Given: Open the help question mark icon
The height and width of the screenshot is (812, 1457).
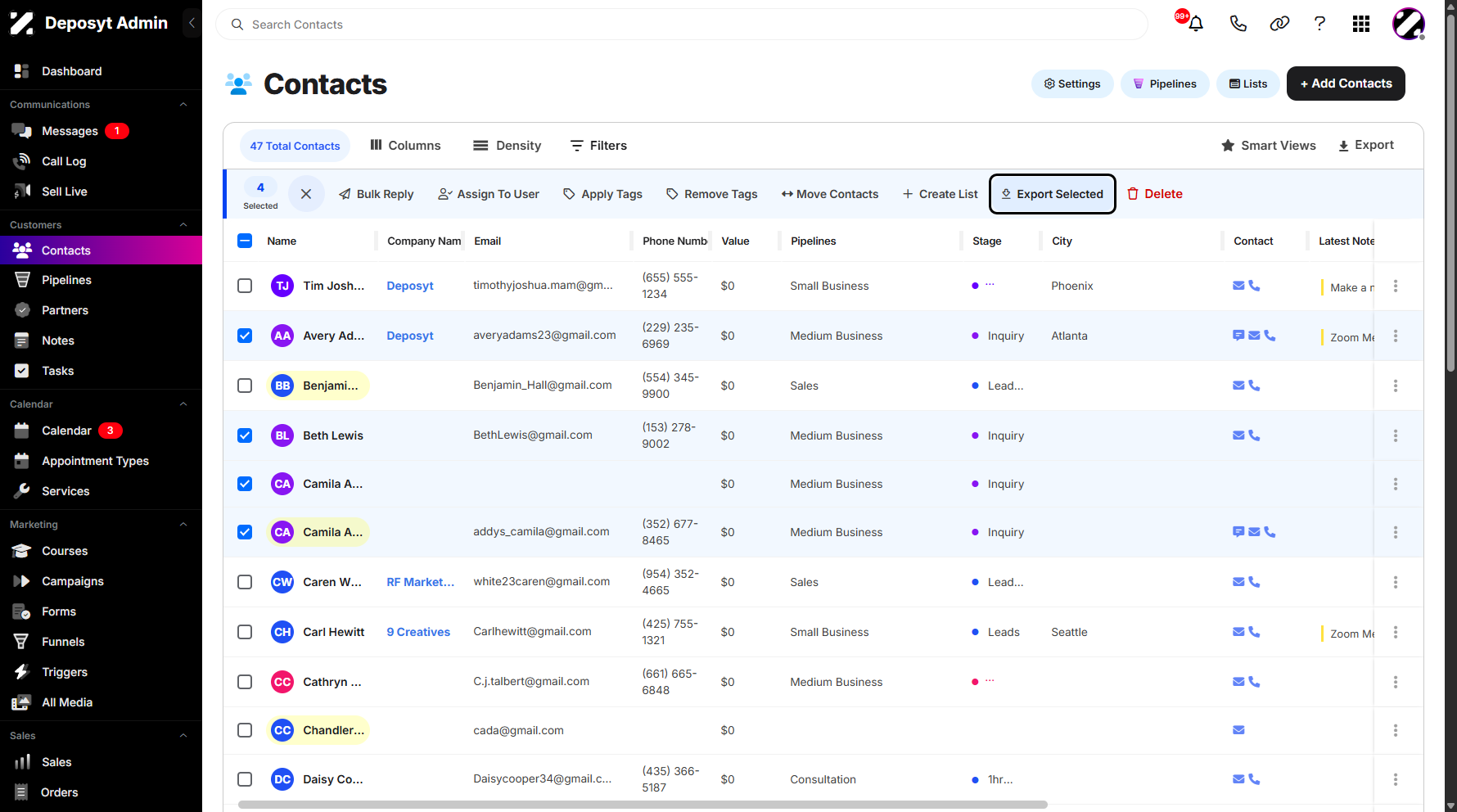Looking at the screenshot, I should (x=1319, y=24).
